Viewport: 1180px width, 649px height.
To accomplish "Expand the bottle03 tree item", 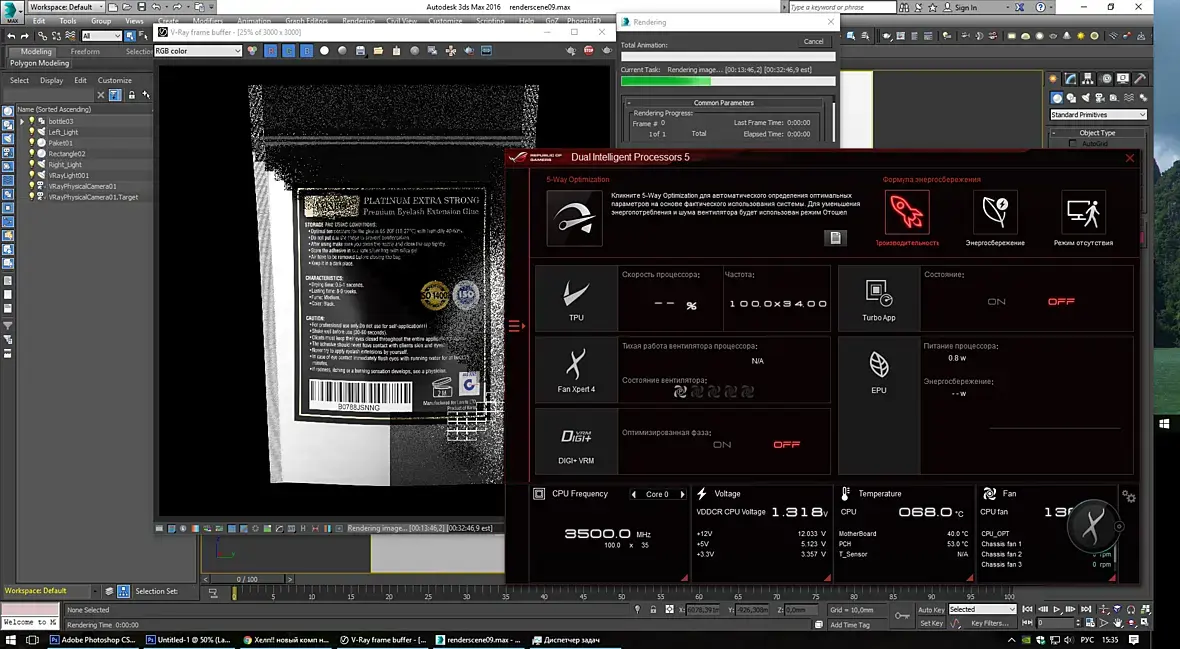I will point(22,121).
